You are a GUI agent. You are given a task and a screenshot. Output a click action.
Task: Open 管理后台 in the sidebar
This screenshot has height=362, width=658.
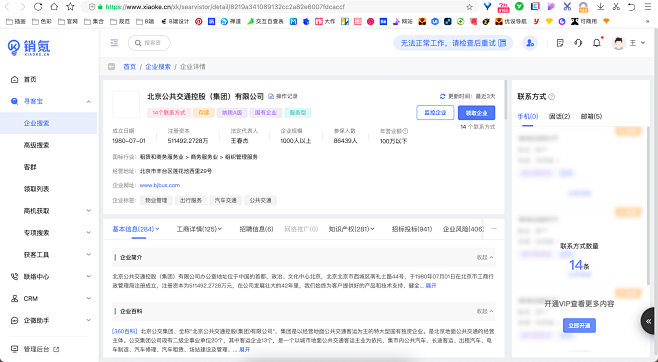coord(36,349)
